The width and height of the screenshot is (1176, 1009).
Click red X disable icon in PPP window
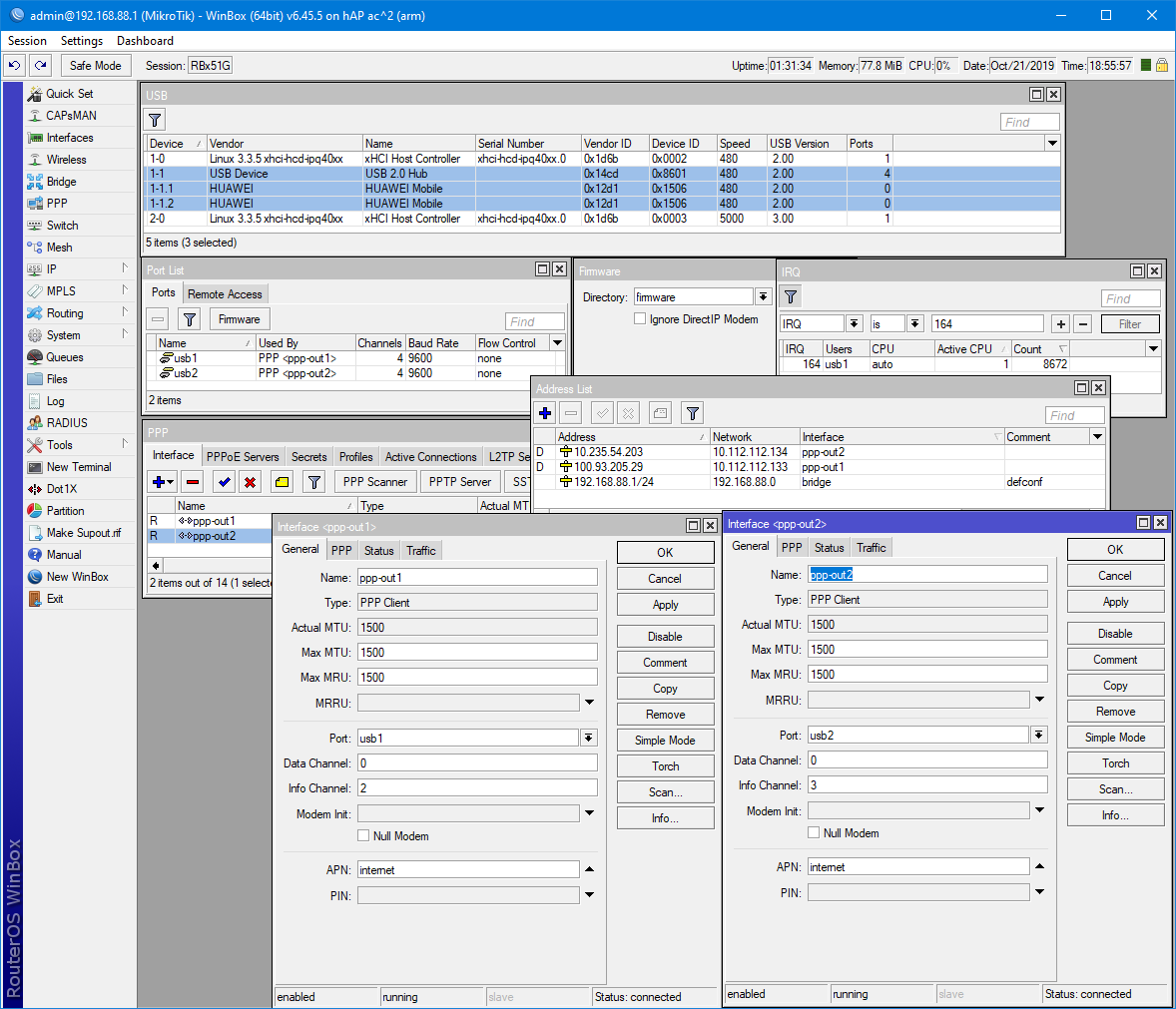[250, 482]
